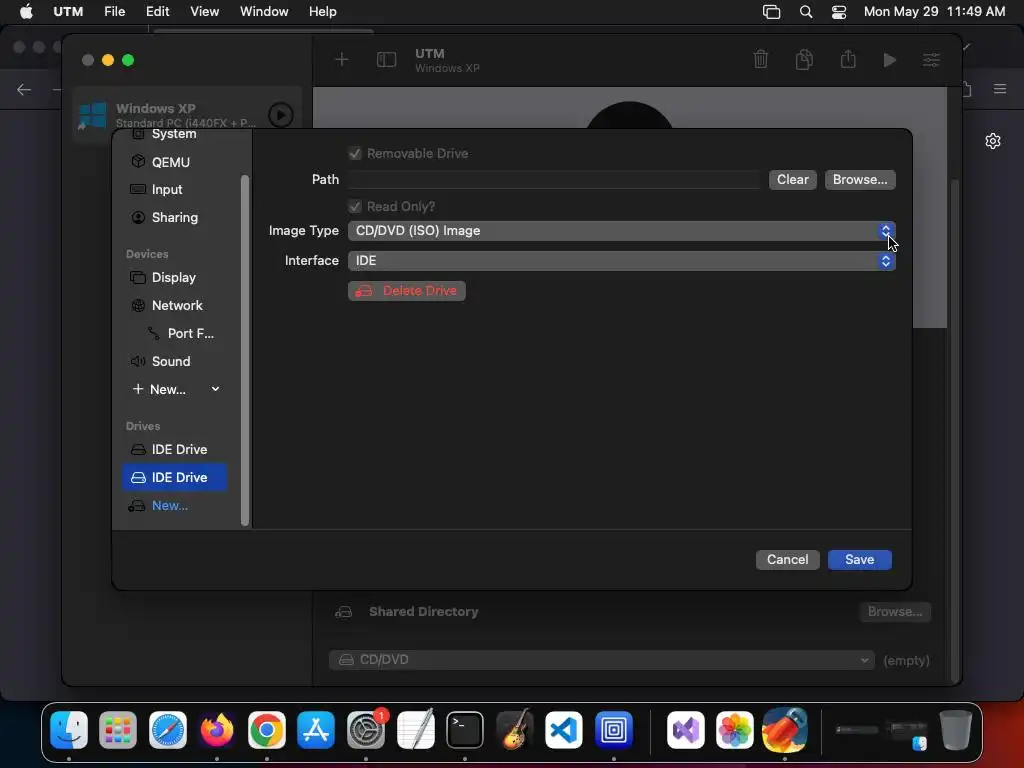Open Photos from the dock

click(735, 729)
